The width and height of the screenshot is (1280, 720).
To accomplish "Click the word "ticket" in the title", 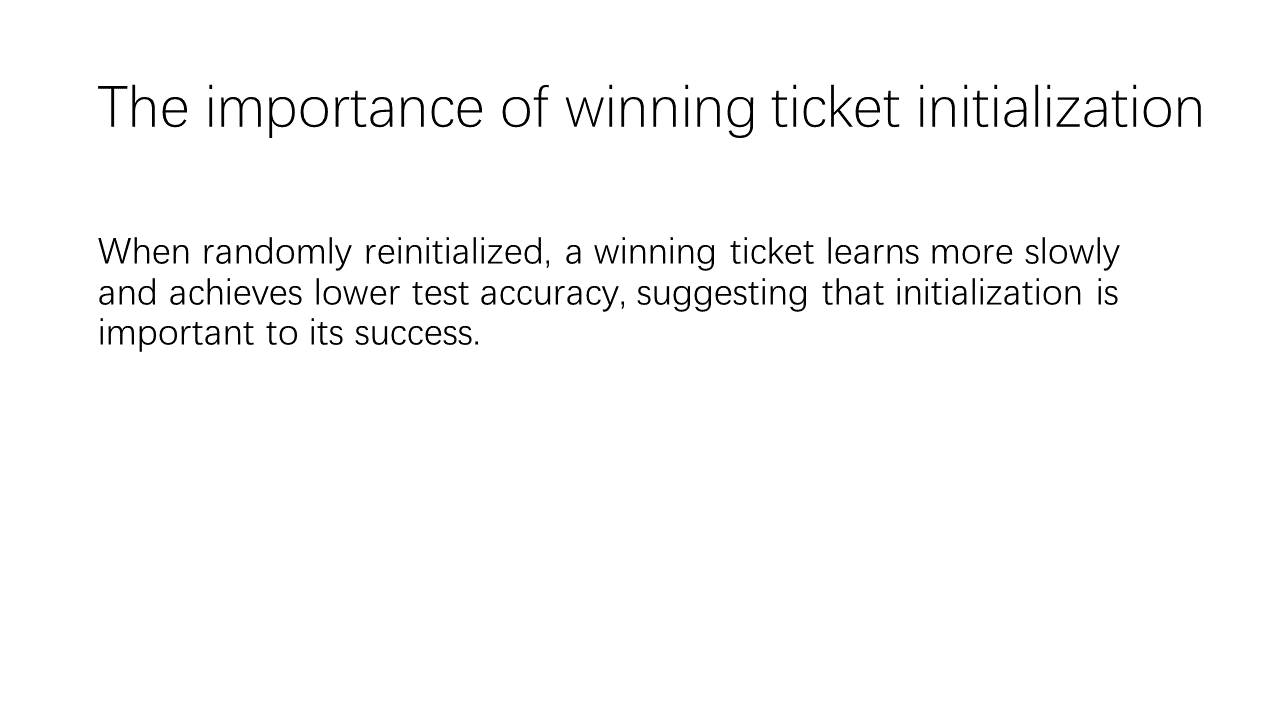I will click(x=834, y=107).
